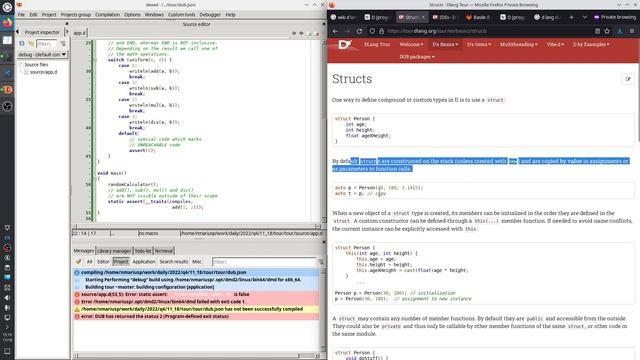Screen dimensions: 640x360
Task: Select the static assert error message
Action: [197, 294]
